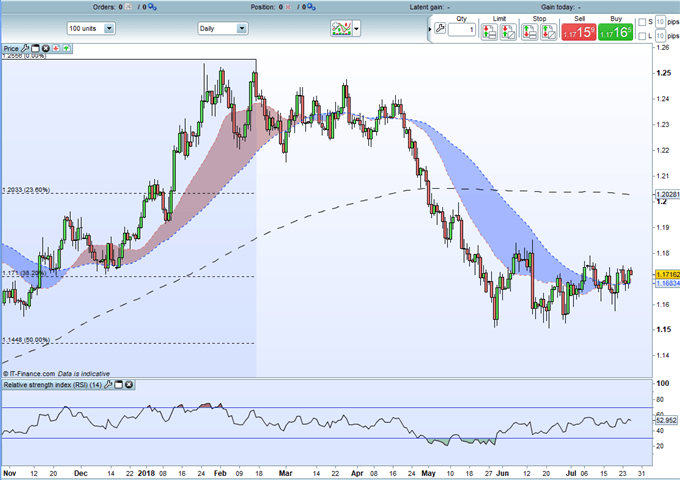The width and height of the screenshot is (680, 480).
Task: Click the red down arrow on Price panel
Action: 56,49
